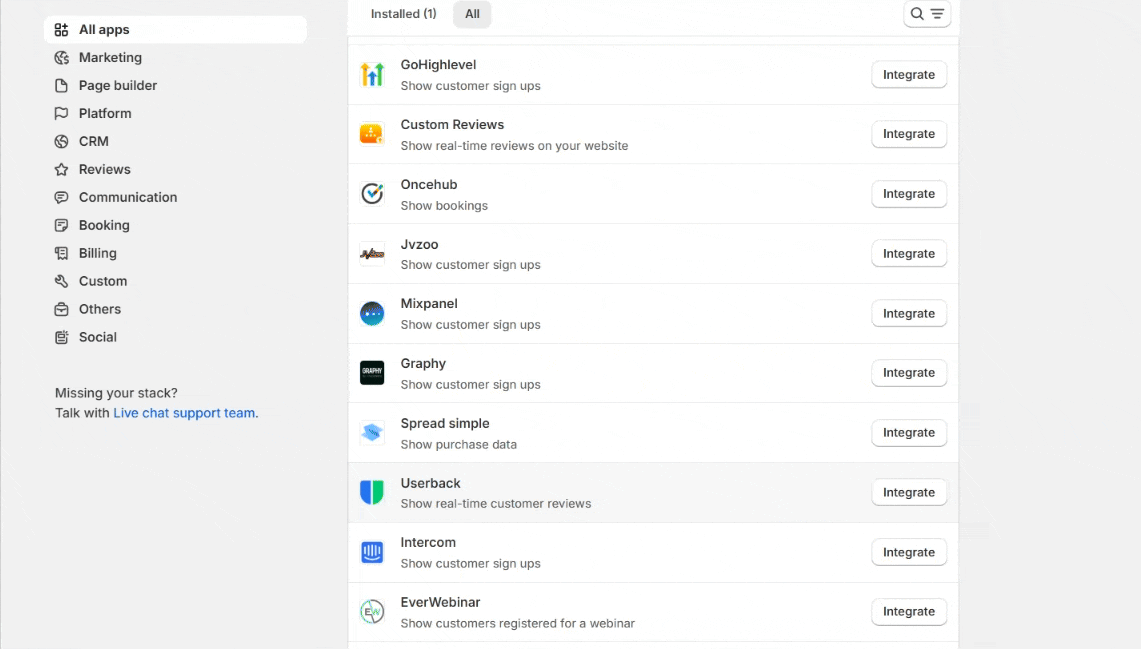The image size is (1141, 649).
Task: Click Integrate for Spread simple
Action: click(909, 433)
